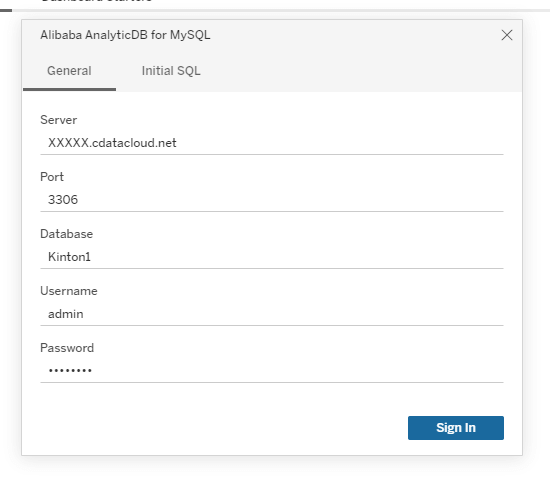Focus the masked Password field

(x=272, y=371)
